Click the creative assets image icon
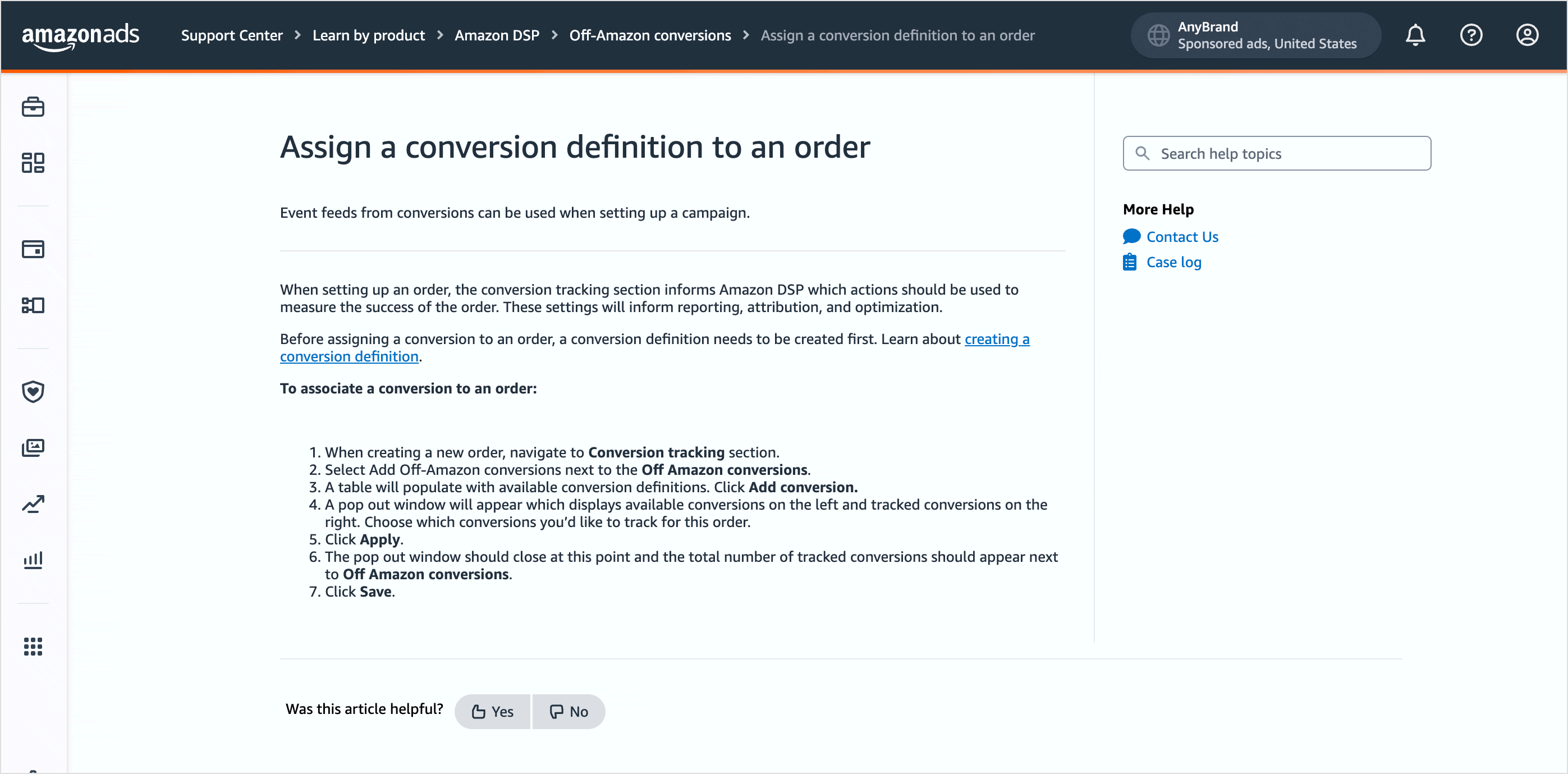 pos(33,447)
